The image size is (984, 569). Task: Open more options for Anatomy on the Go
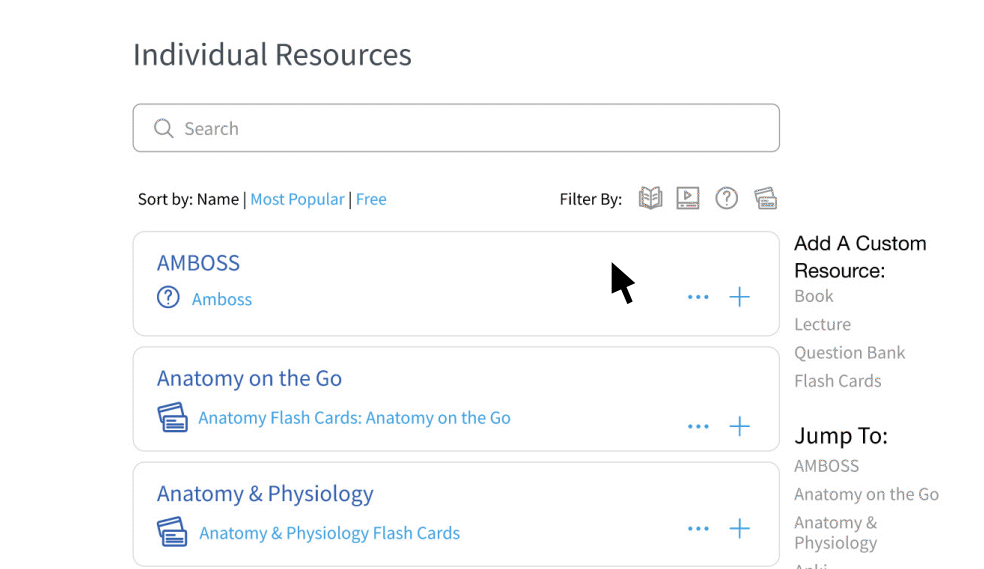coord(698,426)
